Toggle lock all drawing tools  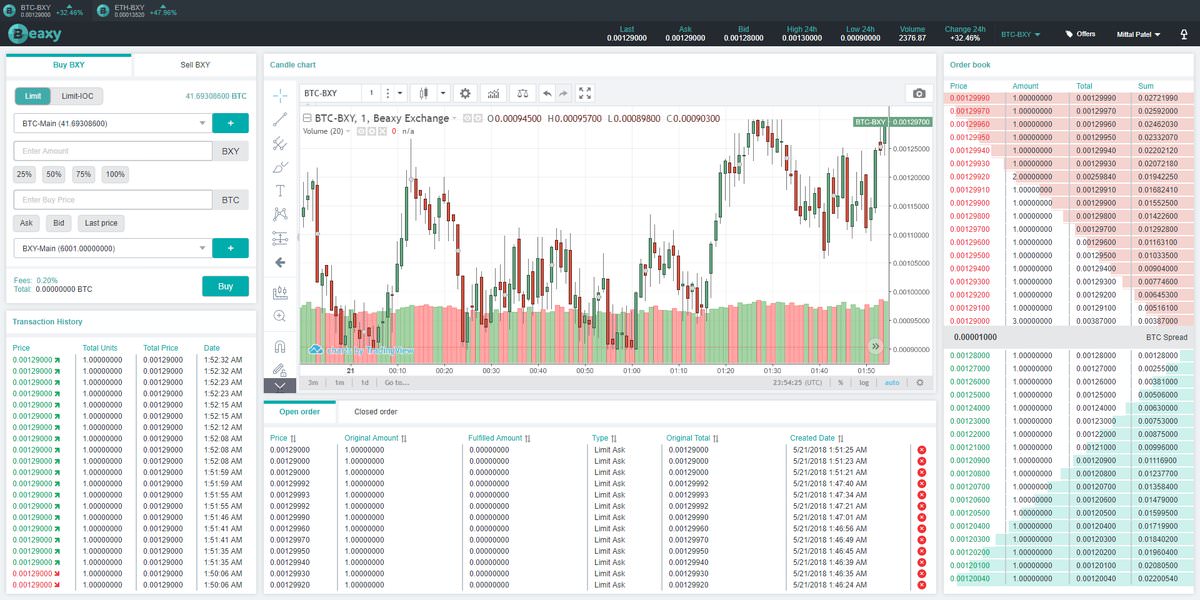point(280,369)
